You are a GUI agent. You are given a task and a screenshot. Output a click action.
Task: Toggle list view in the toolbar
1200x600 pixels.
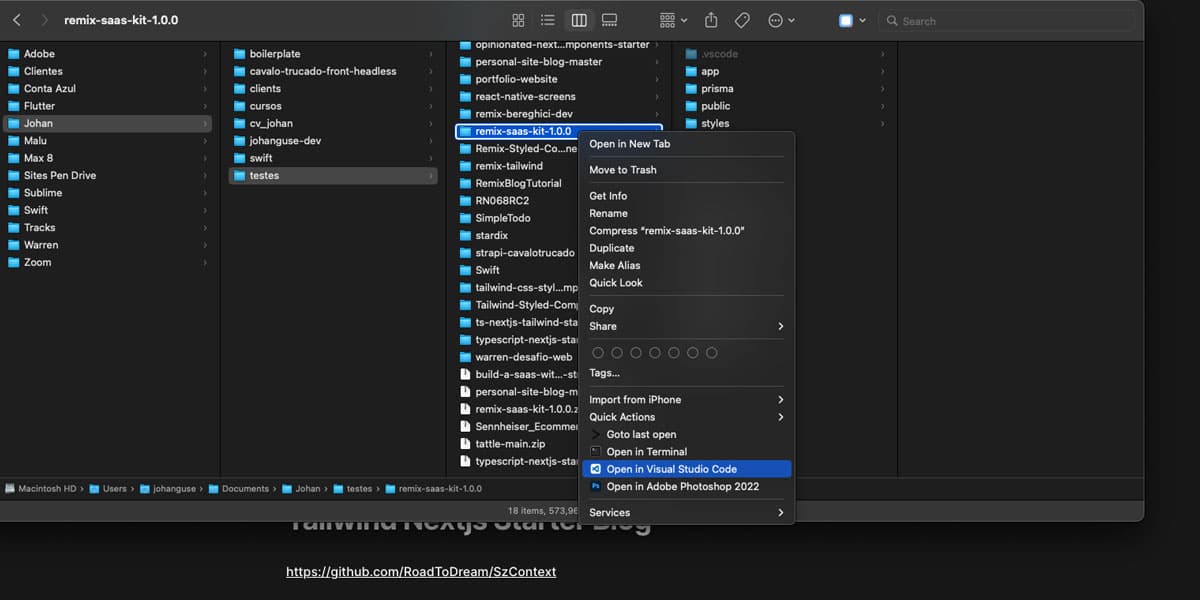pos(546,19)
